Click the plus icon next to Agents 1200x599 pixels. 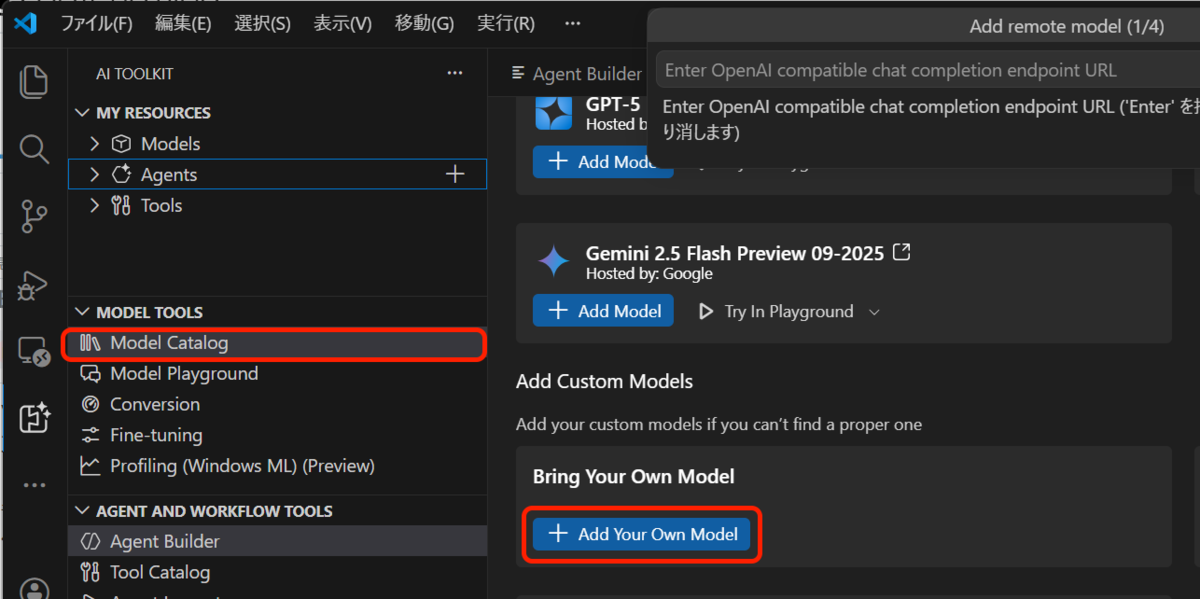click(455, 175)
